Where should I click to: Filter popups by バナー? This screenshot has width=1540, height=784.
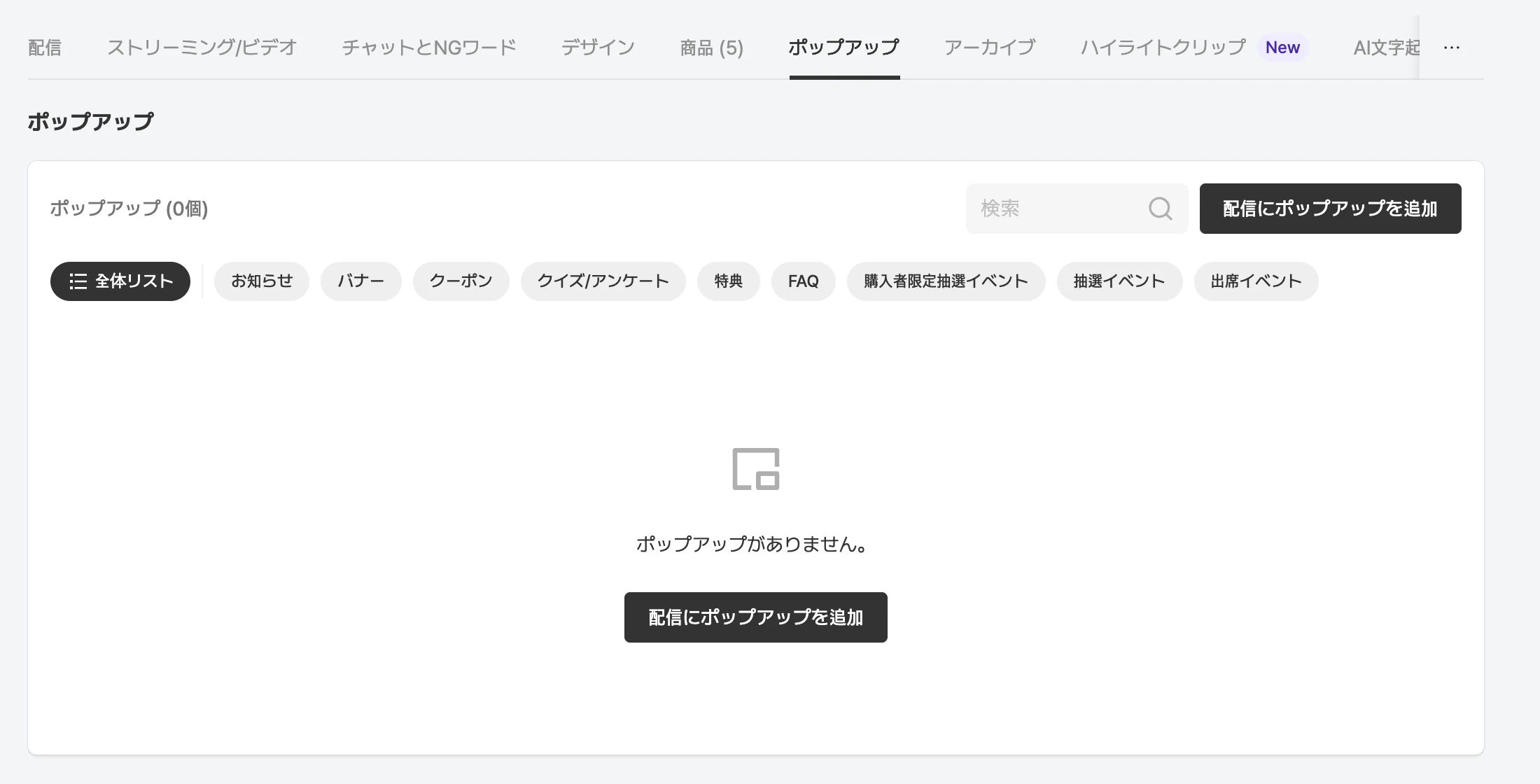361,281
